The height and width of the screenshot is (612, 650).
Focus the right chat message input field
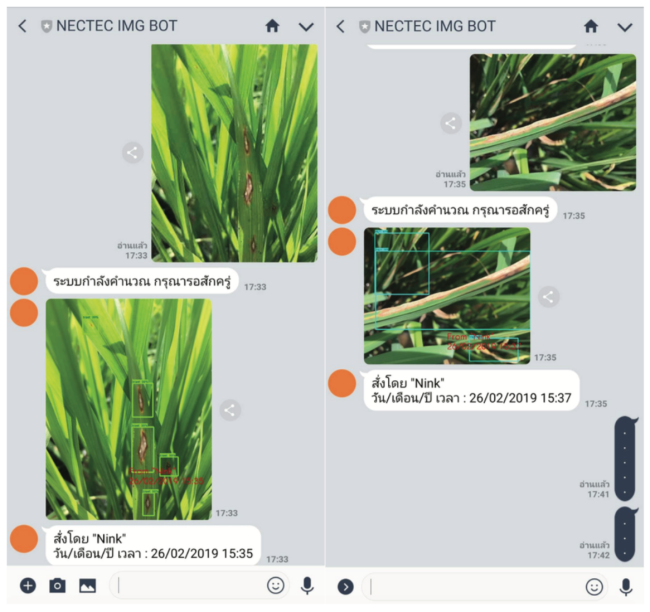tap(485, 587)
